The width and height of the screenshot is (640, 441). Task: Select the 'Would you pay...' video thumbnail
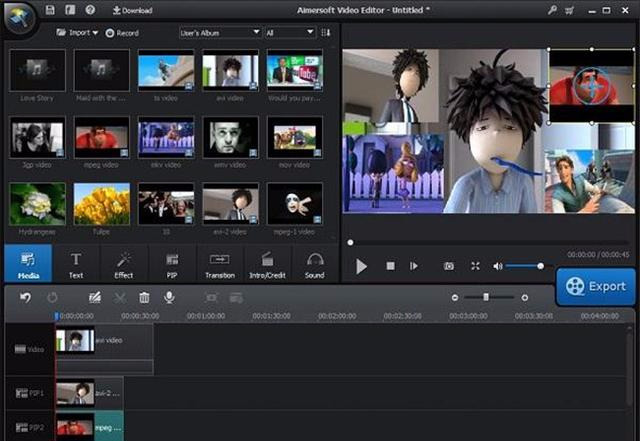tap(295, 70)
